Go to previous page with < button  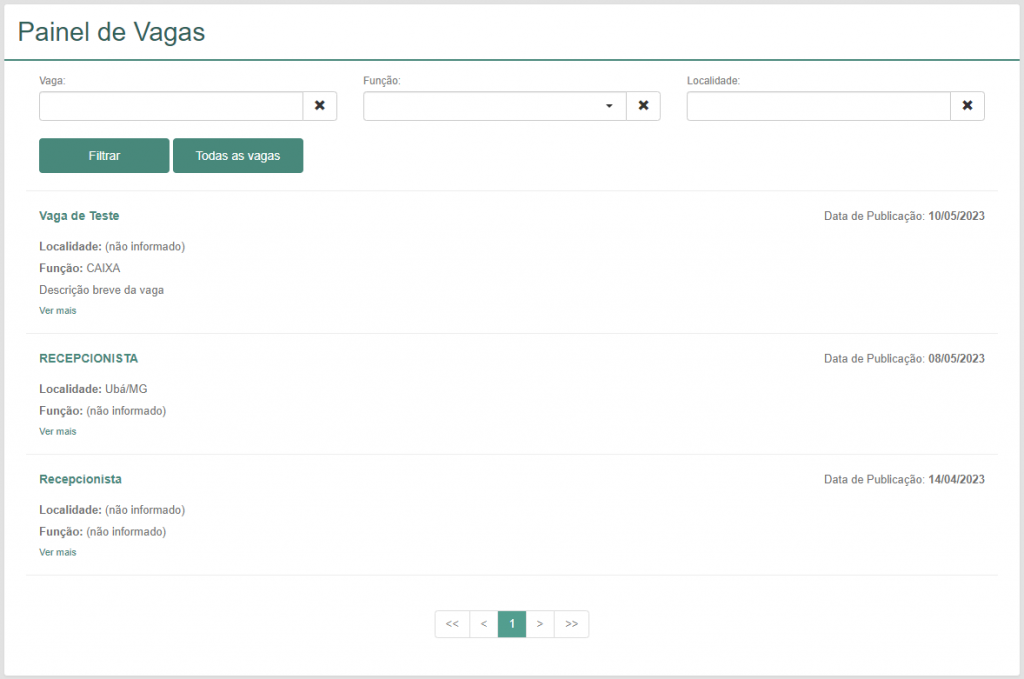(x=484, y=624)
